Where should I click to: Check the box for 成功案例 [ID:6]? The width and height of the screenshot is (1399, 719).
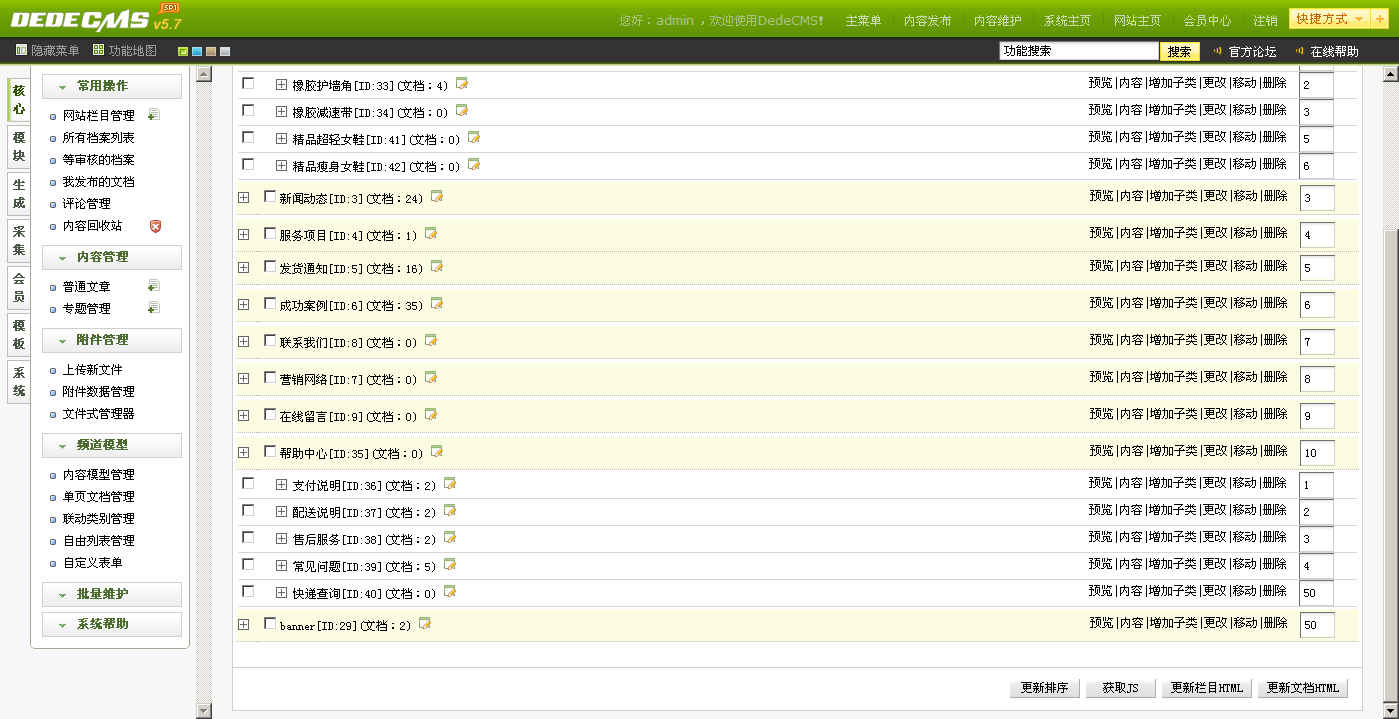pyautogui.click(x=270, y=303)
